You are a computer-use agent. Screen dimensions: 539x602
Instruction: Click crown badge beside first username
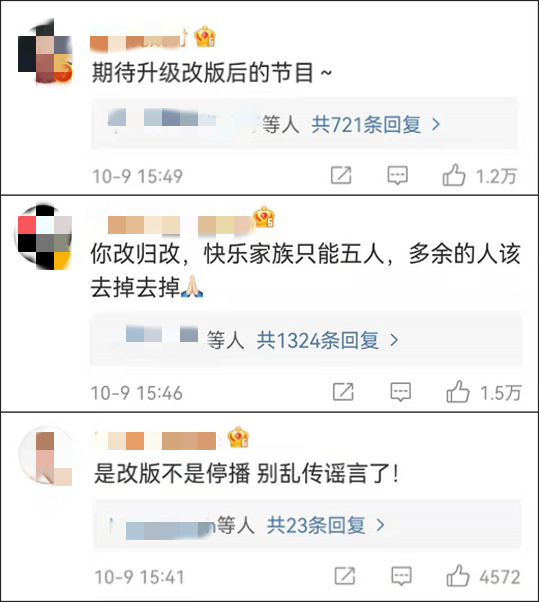pyautogui.click(x=205, y=37)
